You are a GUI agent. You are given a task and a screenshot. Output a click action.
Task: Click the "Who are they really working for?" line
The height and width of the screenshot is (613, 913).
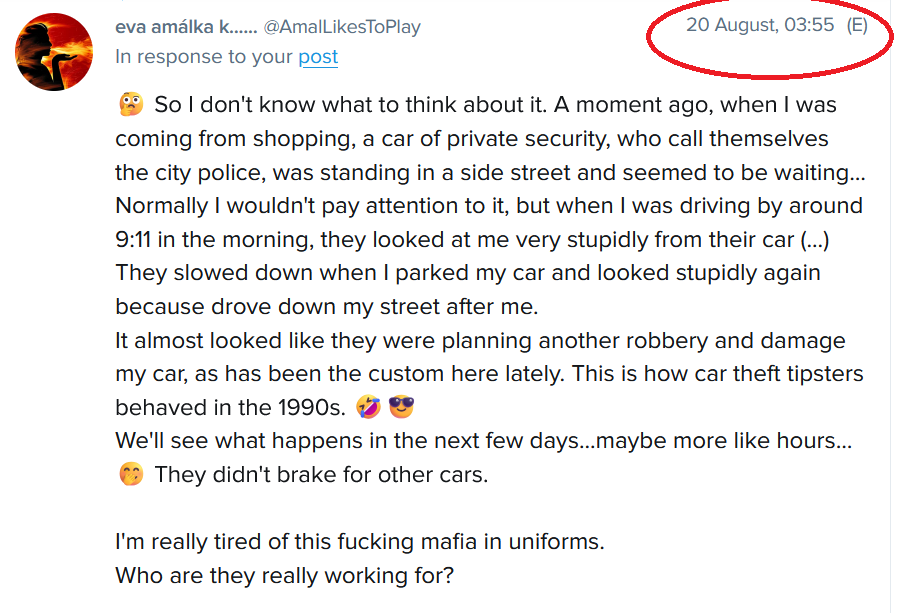(285, 576)
